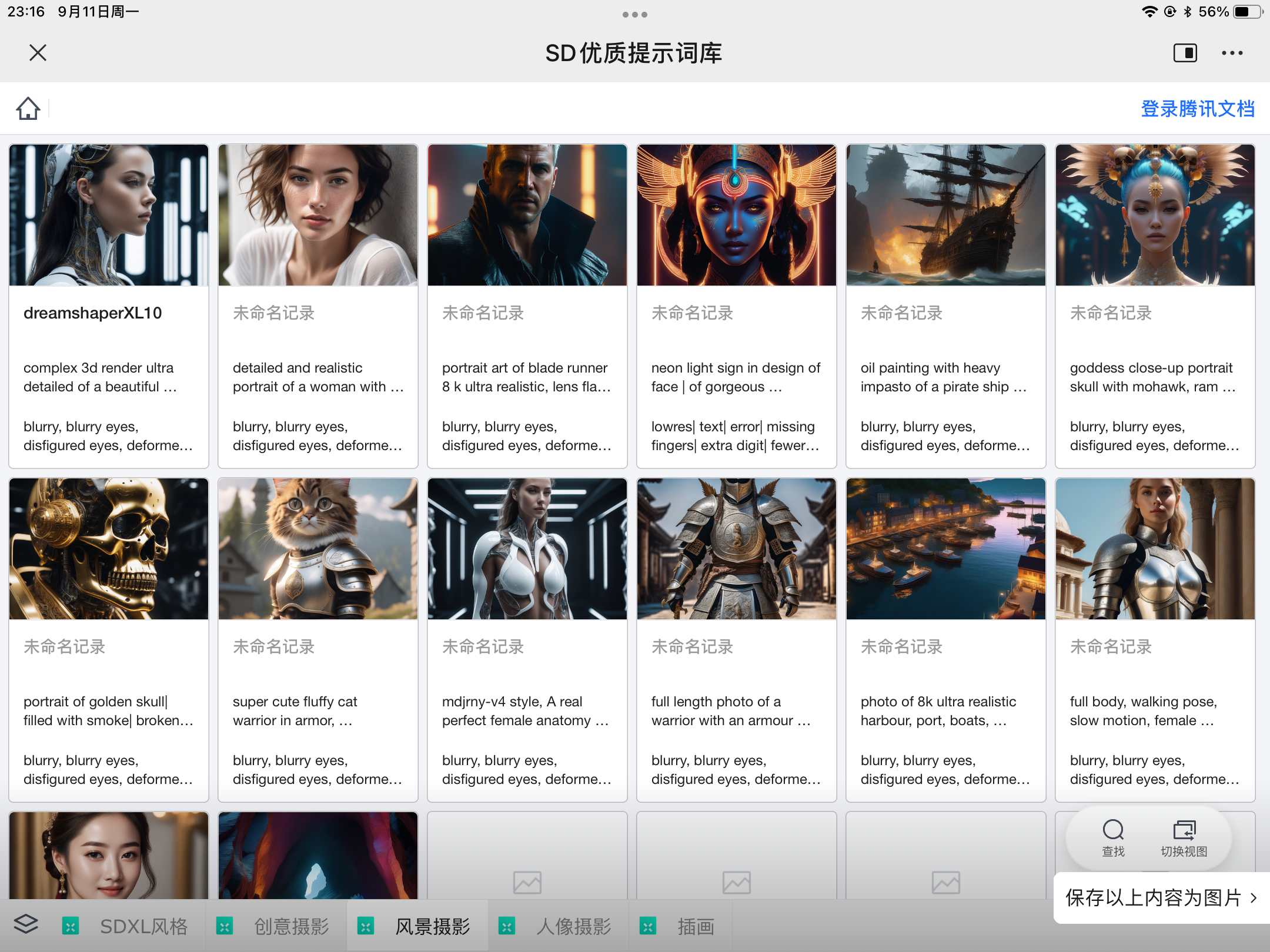1270x952 pixels.
Task: Click the SDXL风格 tab grid icon
Action: (x=71, y=927)
